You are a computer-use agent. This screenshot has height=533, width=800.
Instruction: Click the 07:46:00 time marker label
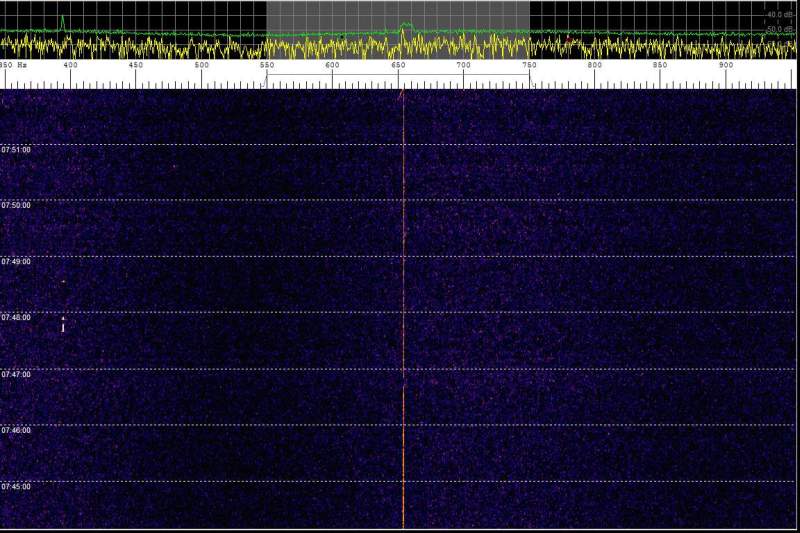(16, 430)
